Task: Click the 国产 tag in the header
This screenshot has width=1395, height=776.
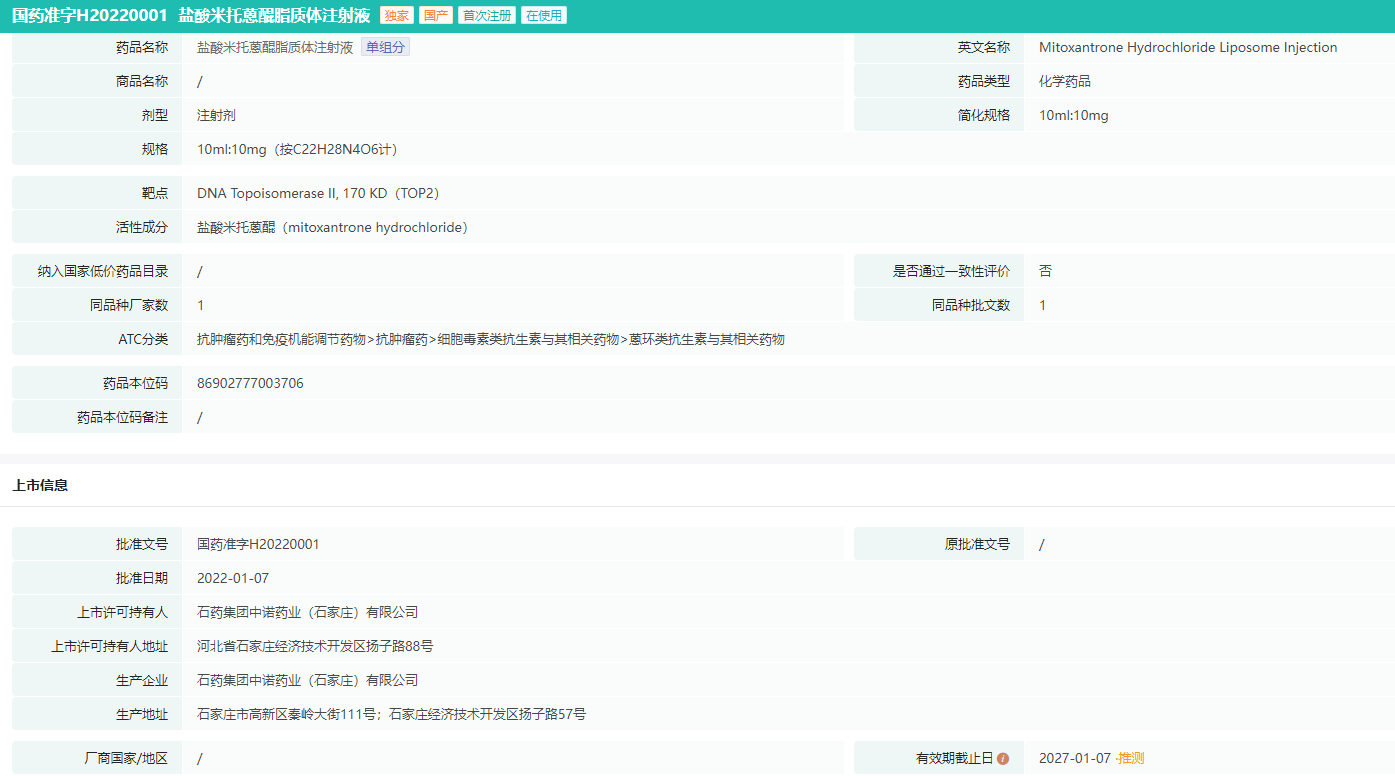Action: coord(435,15)
